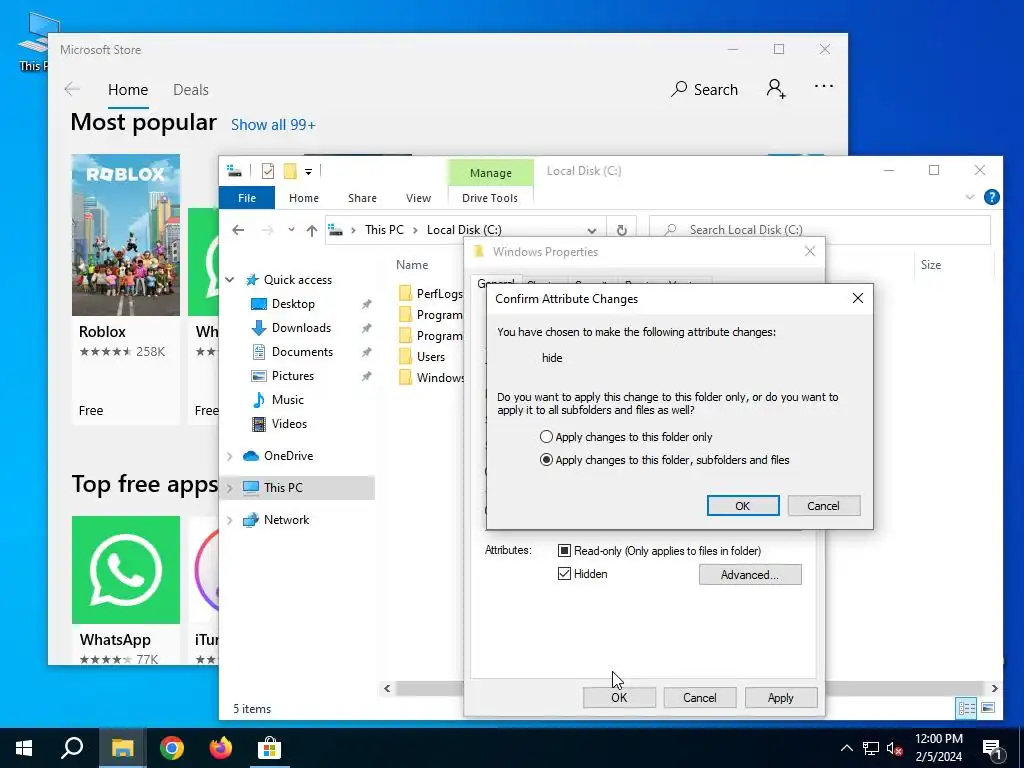Click Cancel in Confirm Attribute Changes dialog
Image resolution: width=1024 pixels, height=768 pixels.
[824, 505]
